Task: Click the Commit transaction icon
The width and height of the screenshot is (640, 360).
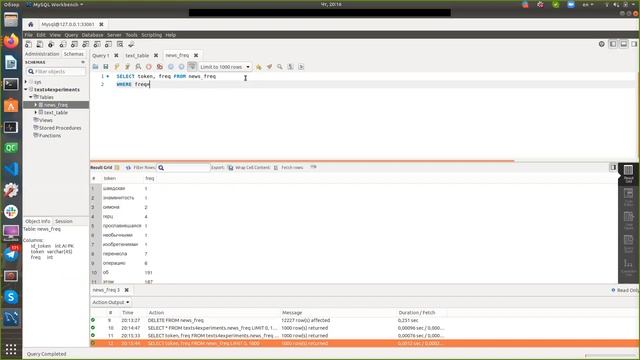Action: tap(171, 67)
